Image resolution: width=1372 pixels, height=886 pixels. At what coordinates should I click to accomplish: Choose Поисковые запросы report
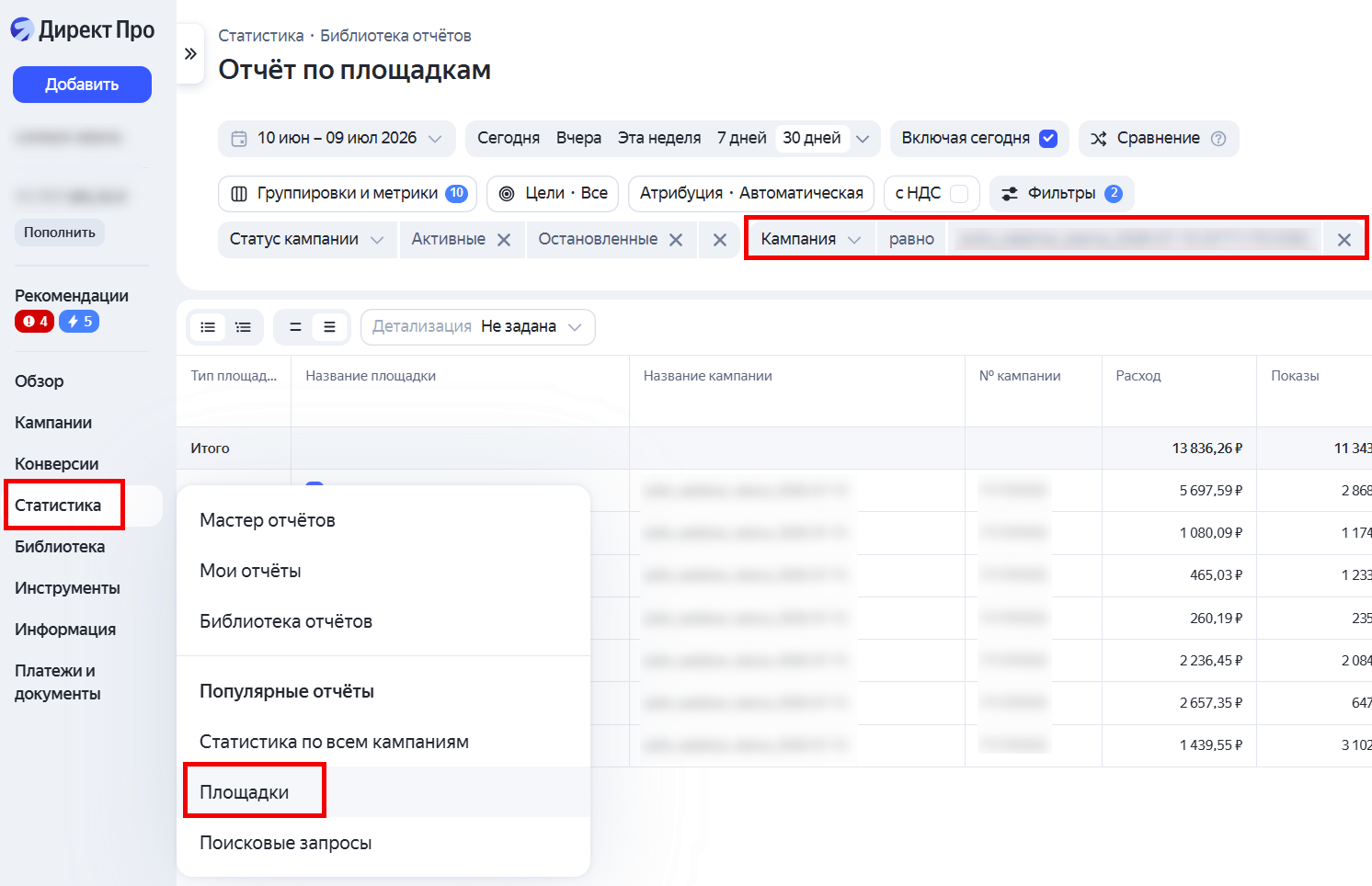click(x=383, y=843)
